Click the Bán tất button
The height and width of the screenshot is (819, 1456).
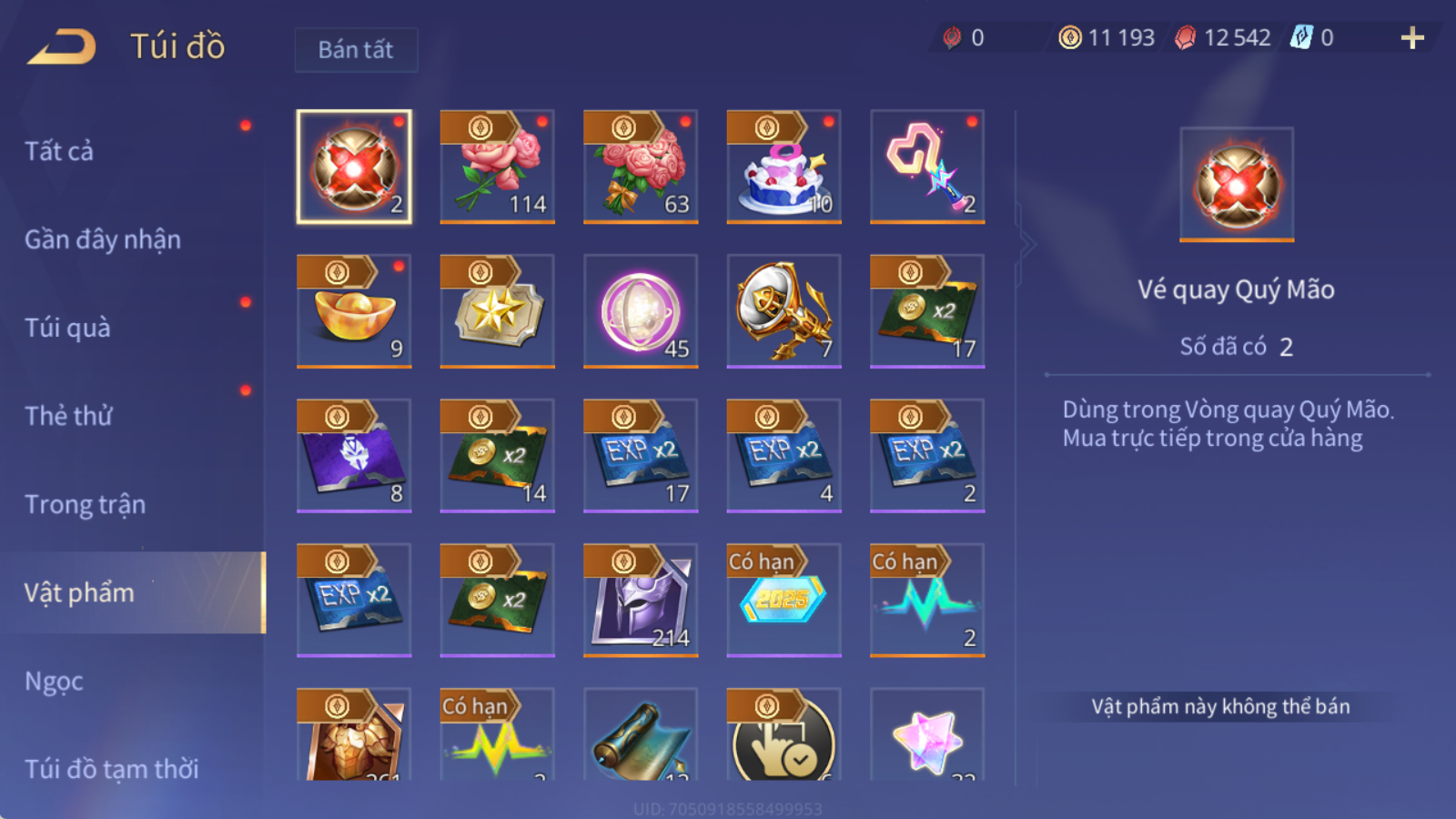356,49
